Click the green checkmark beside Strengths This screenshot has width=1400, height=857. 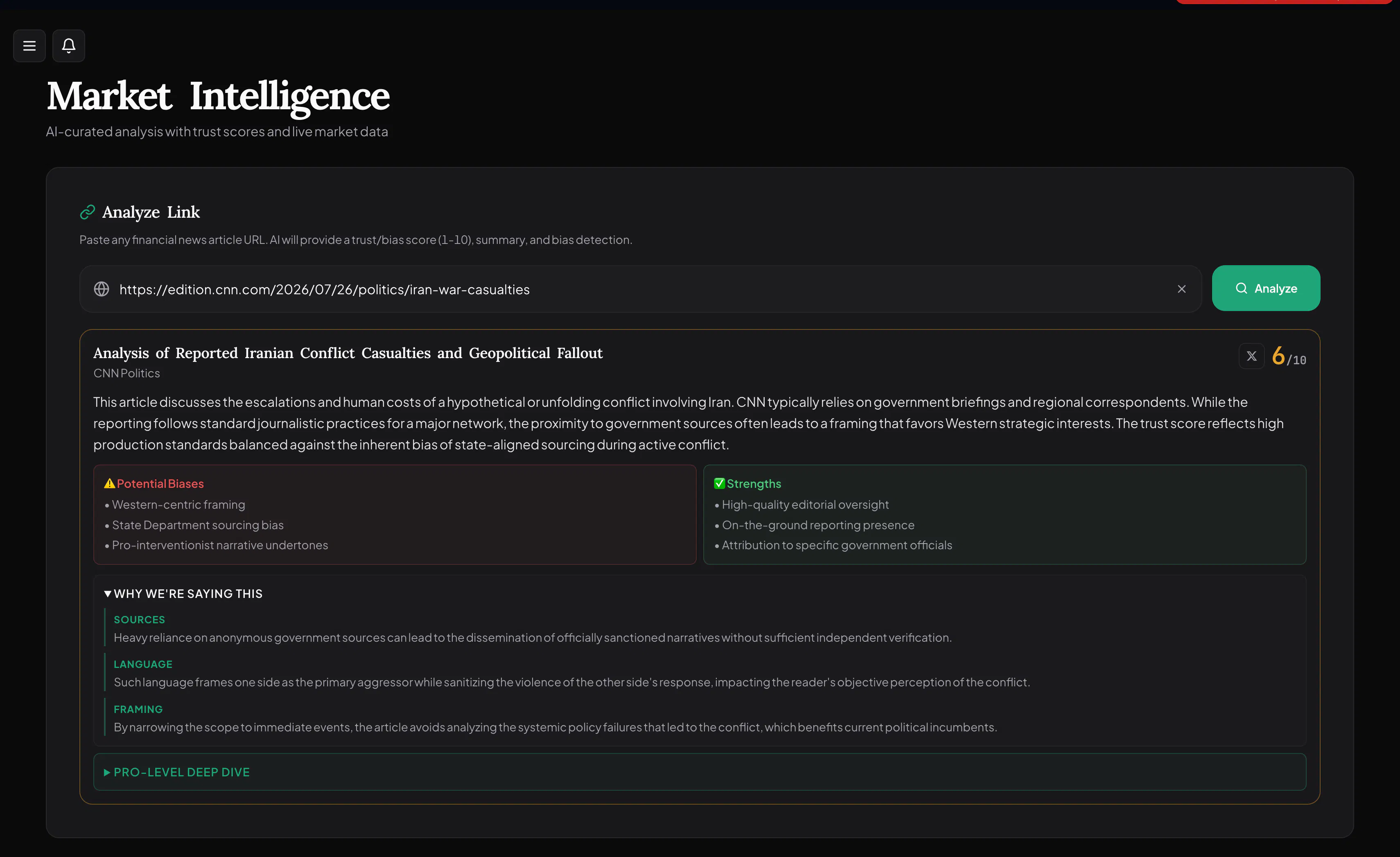(x=719, y=483)
